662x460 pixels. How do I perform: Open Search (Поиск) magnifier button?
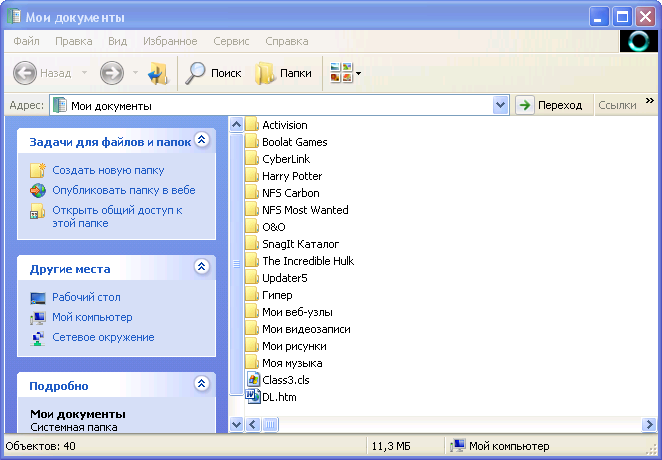point(213,73)
